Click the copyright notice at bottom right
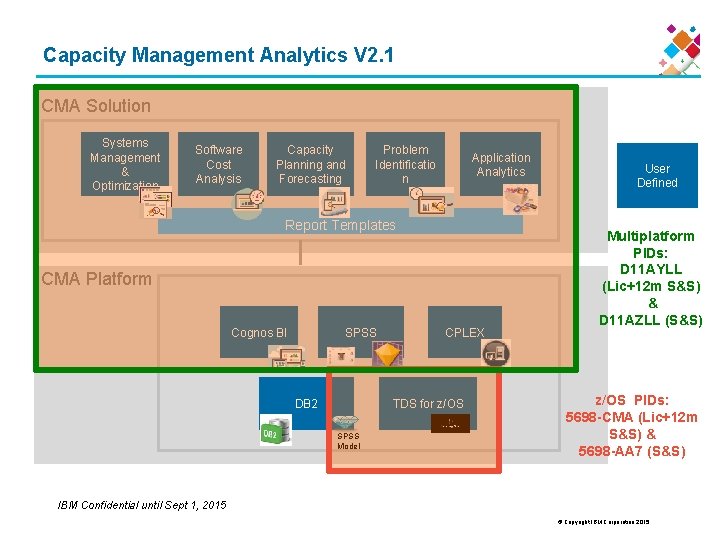This screenshot has width=720, height=540. pyautogui.click(x=603, y=522)
